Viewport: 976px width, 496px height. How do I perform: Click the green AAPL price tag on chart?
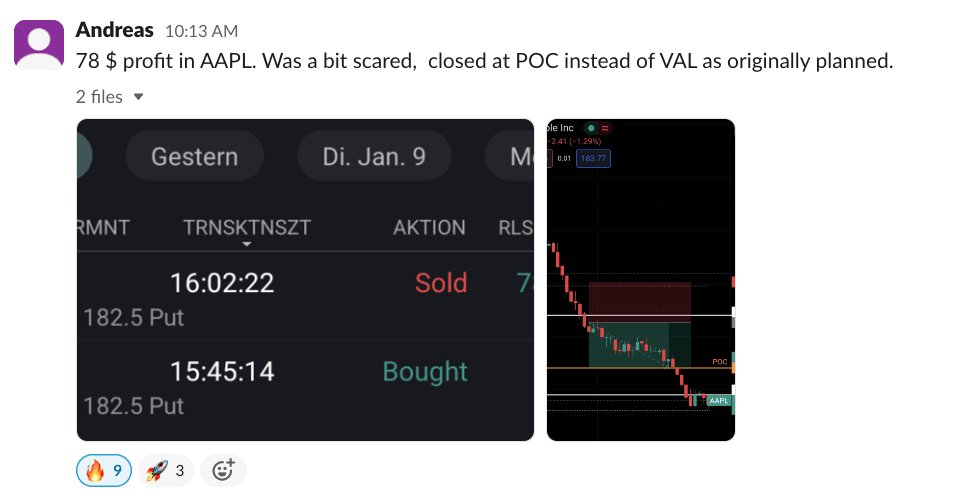pos(719,400)
